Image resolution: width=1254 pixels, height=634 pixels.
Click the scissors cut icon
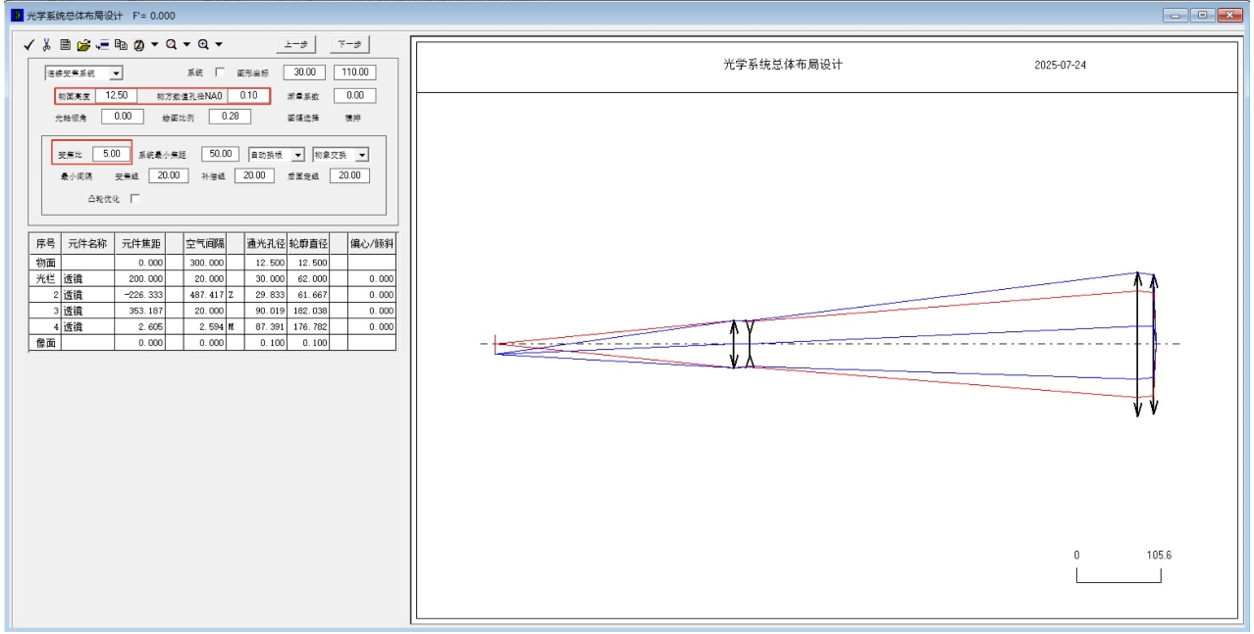(46, 45)
